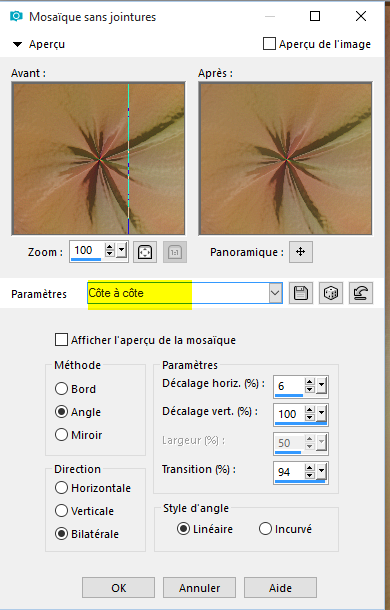Select the Bord method radio button
This screenshot has height=610, width=390.
pos(61,389)
